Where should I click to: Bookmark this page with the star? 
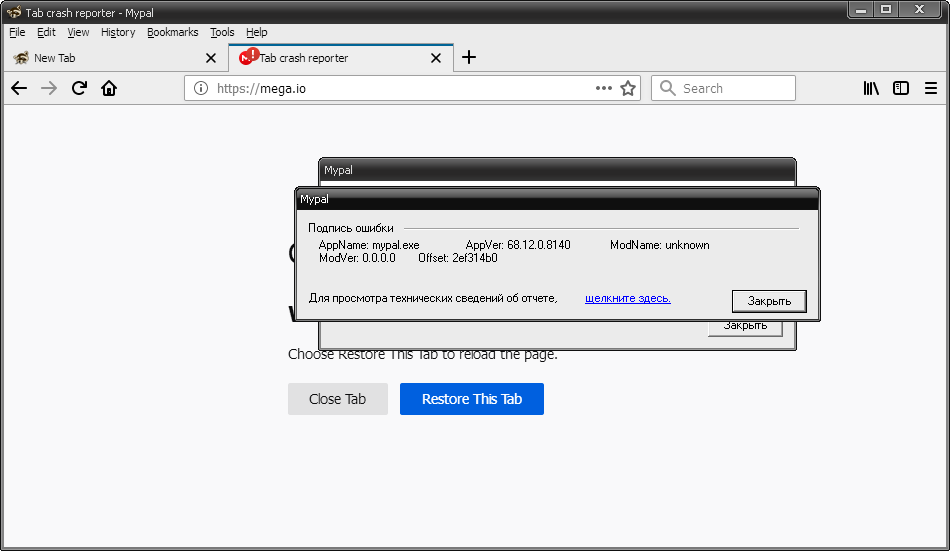click(x=628, y=88)
